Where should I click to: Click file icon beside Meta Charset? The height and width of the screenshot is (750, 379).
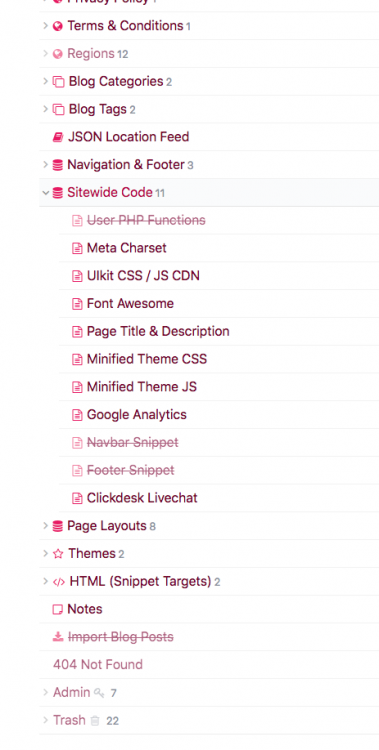click(x=77, y=248)
